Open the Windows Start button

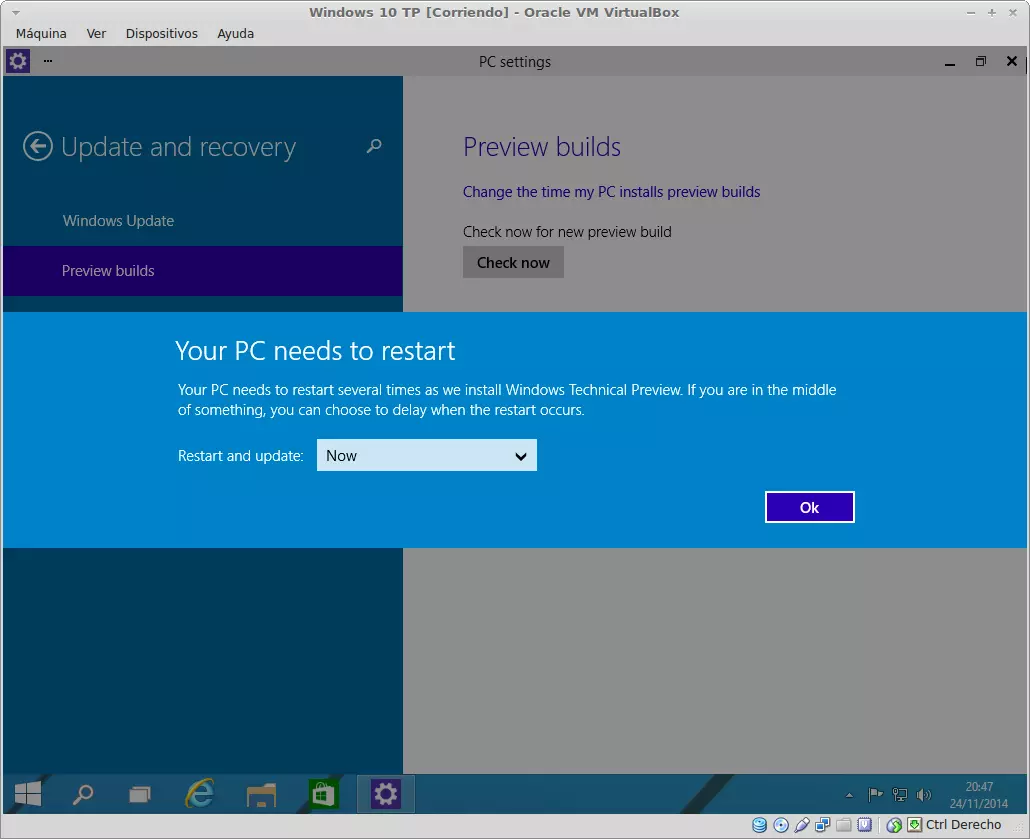coord(28,795)
